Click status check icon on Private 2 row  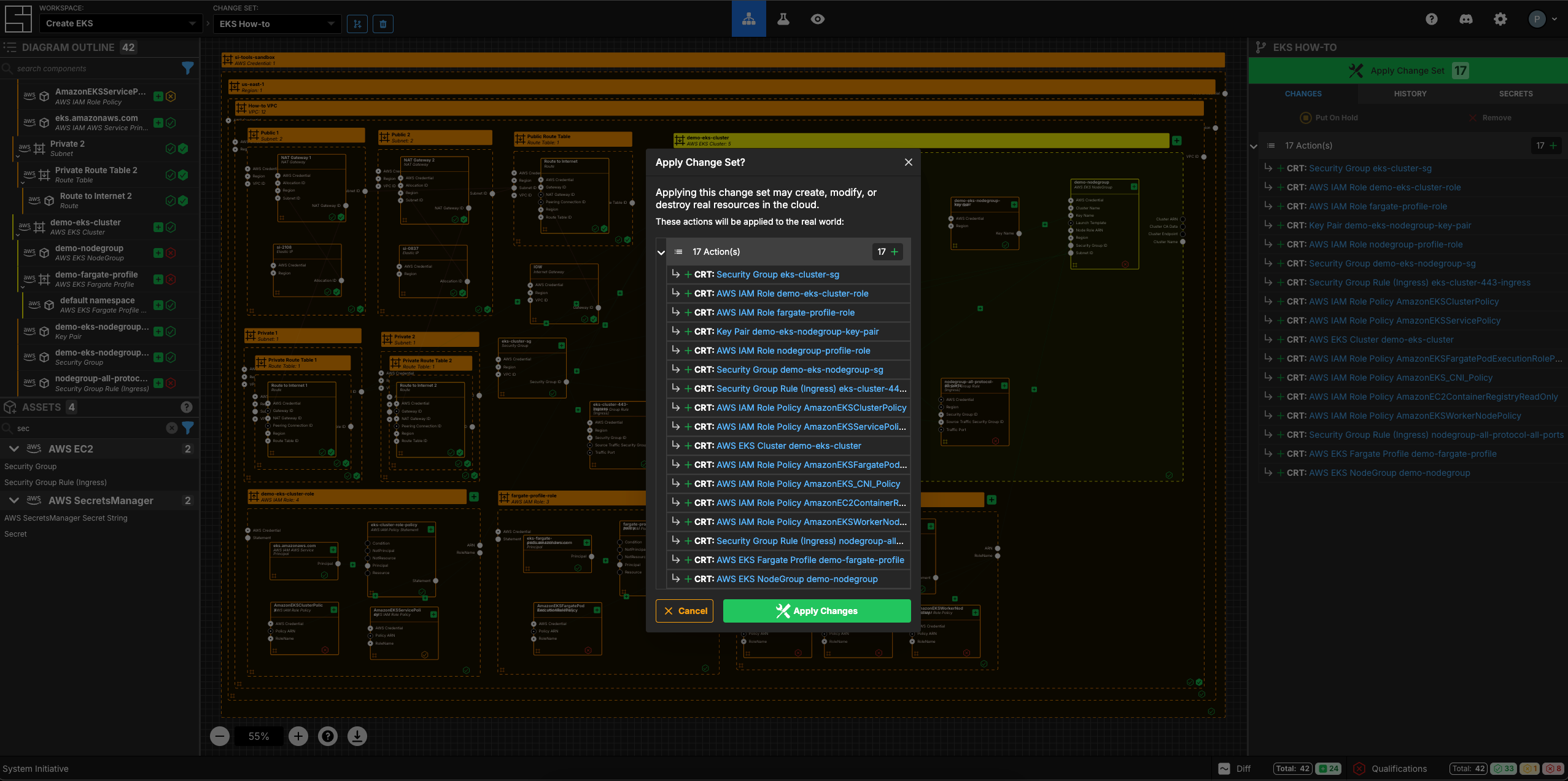pyautogui.click(x=171, y=149)
